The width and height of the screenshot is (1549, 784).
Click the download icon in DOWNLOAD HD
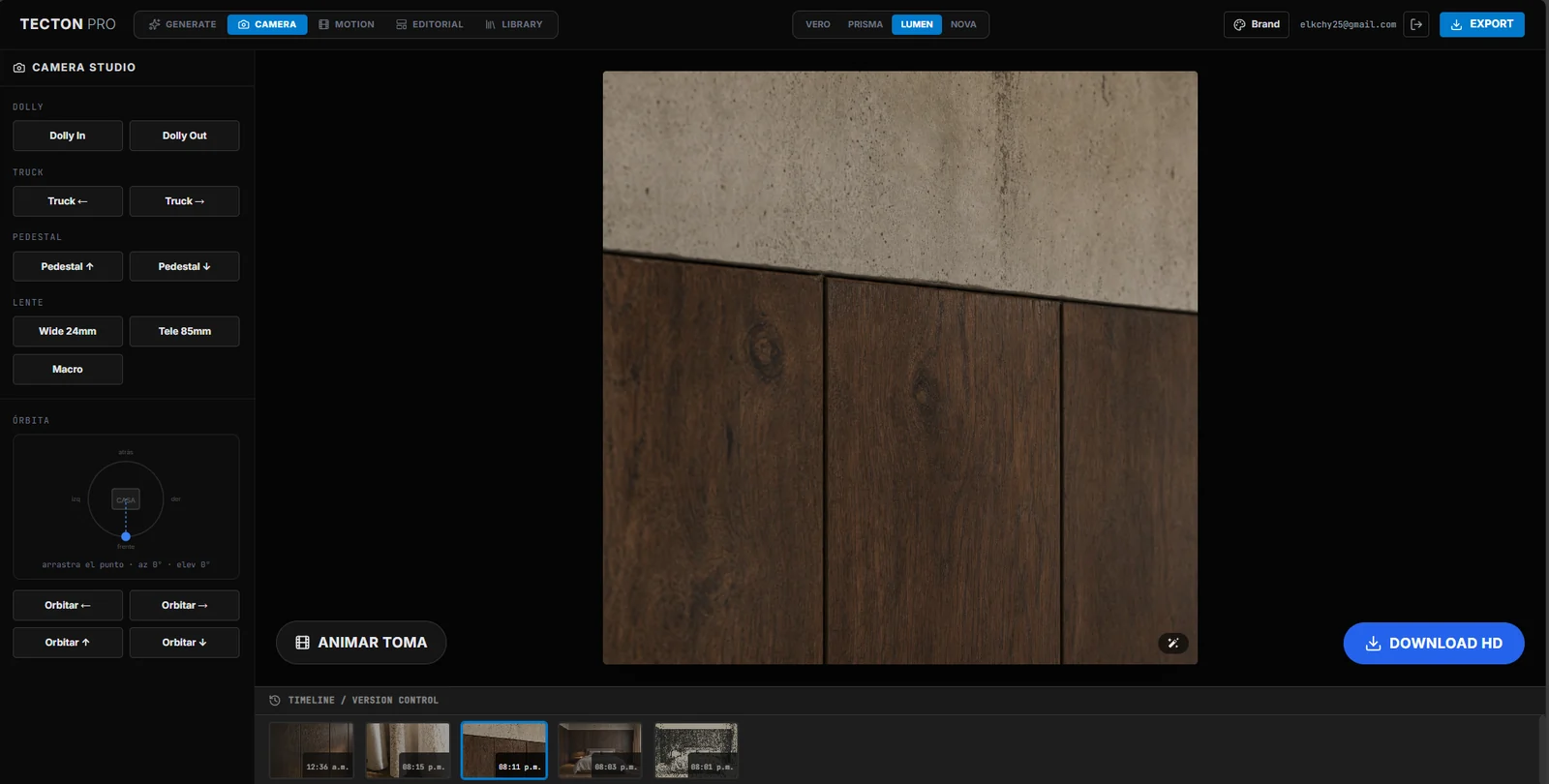click(1373, 644)
